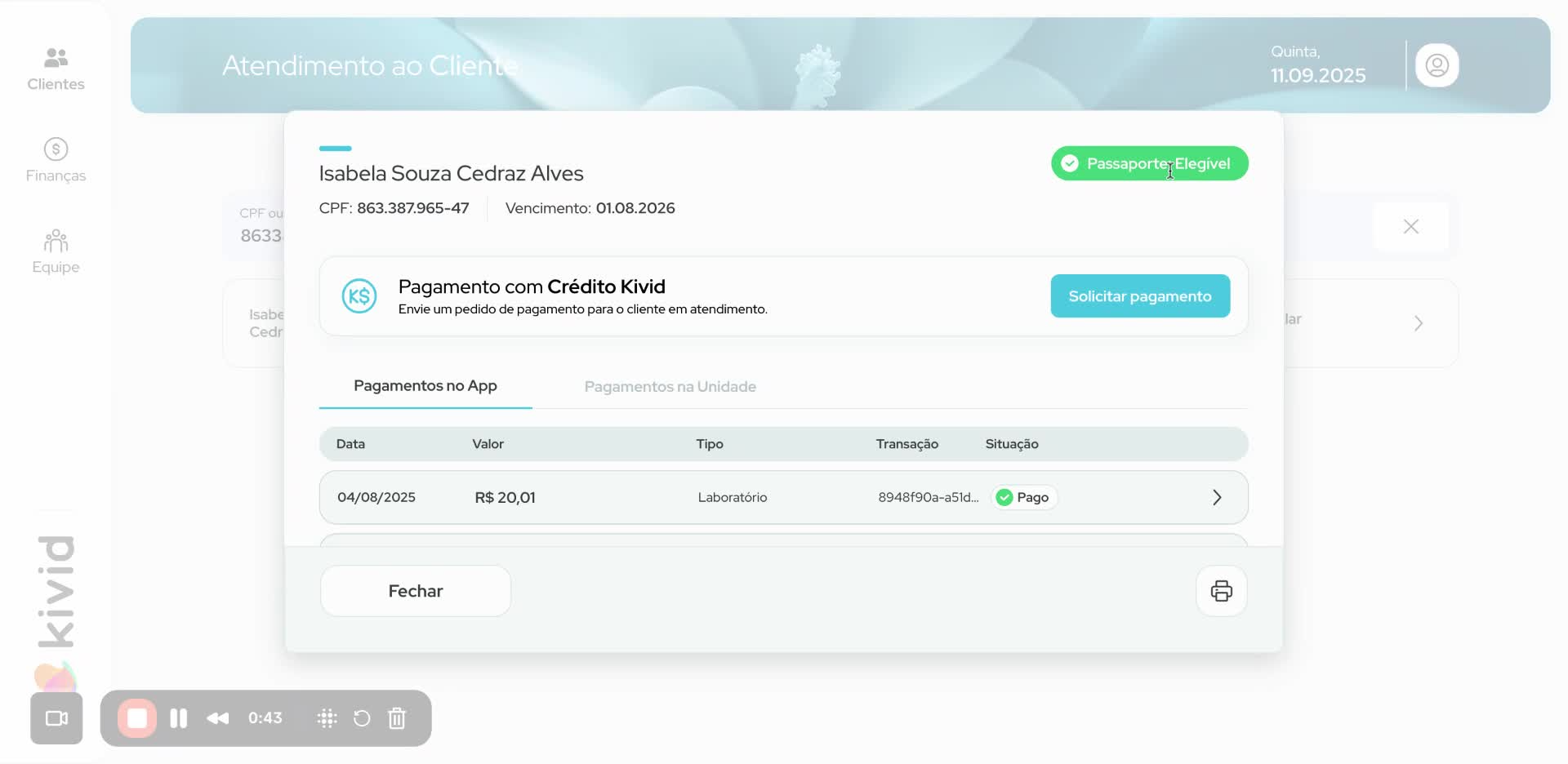Switch to Pagamentos no App tab
The height and width of the screenshot is (764, 1568).
click(x=425, y=386)
